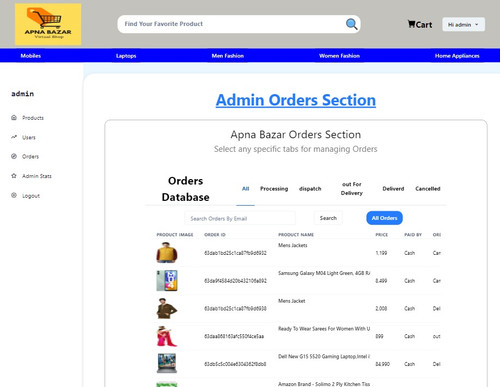Click the Apna Bazar logo
Viewport: 500px width, 387px height.
click(48, 24)
